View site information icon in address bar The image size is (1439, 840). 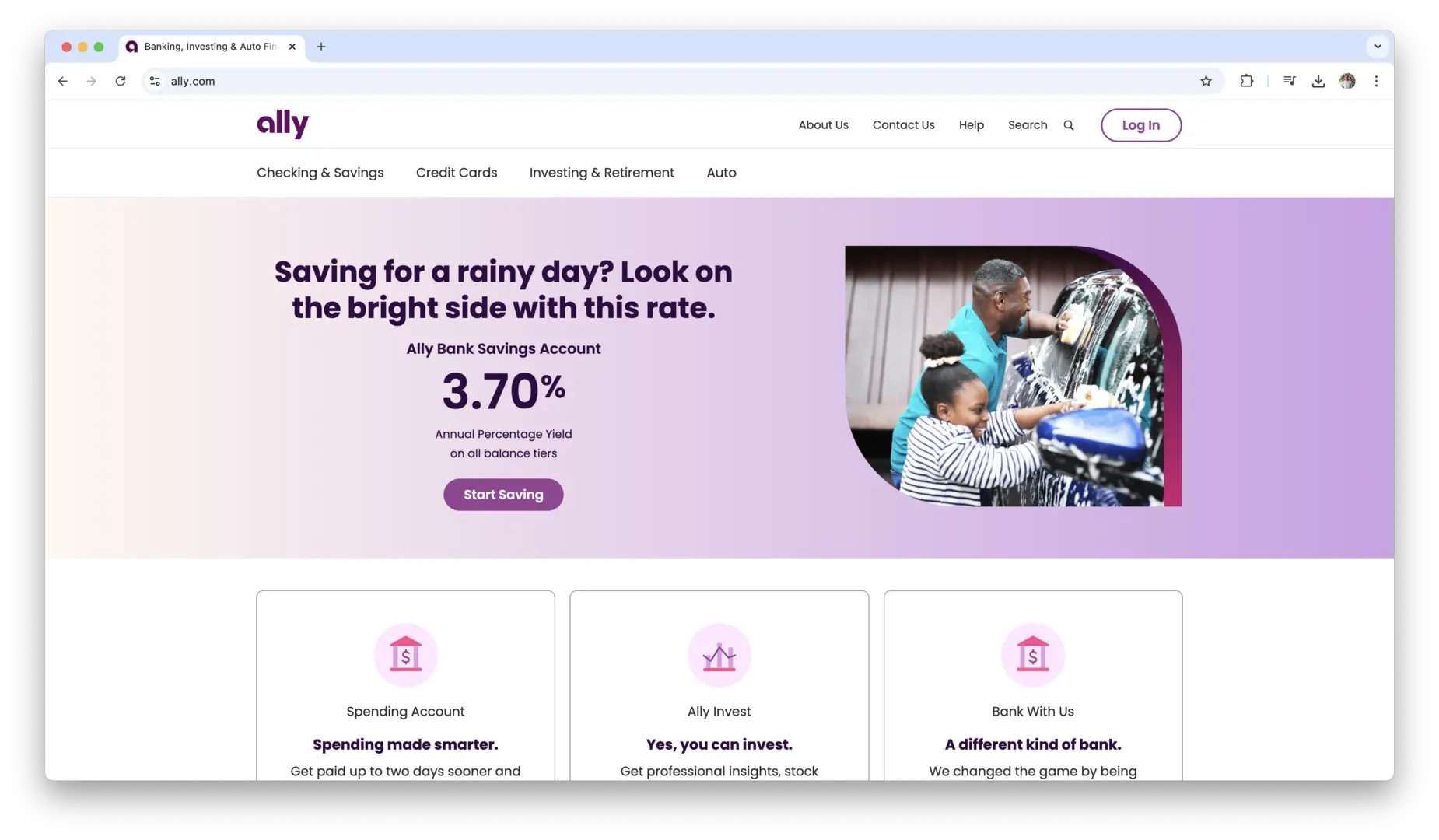[155, 81]
